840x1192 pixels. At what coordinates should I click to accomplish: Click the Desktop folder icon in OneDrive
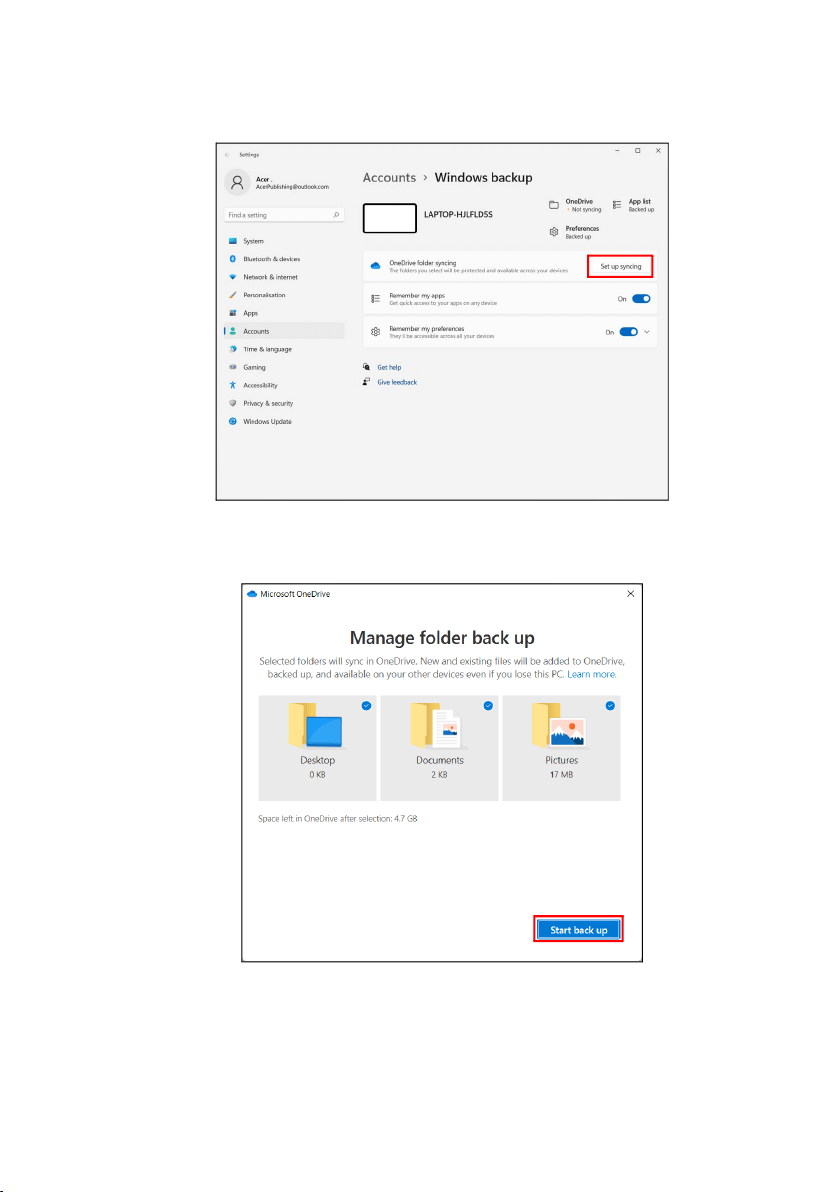coord(315,725)
